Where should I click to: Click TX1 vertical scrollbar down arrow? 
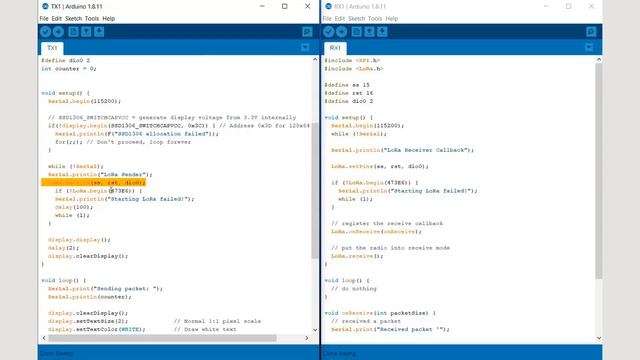pos(315,330)
